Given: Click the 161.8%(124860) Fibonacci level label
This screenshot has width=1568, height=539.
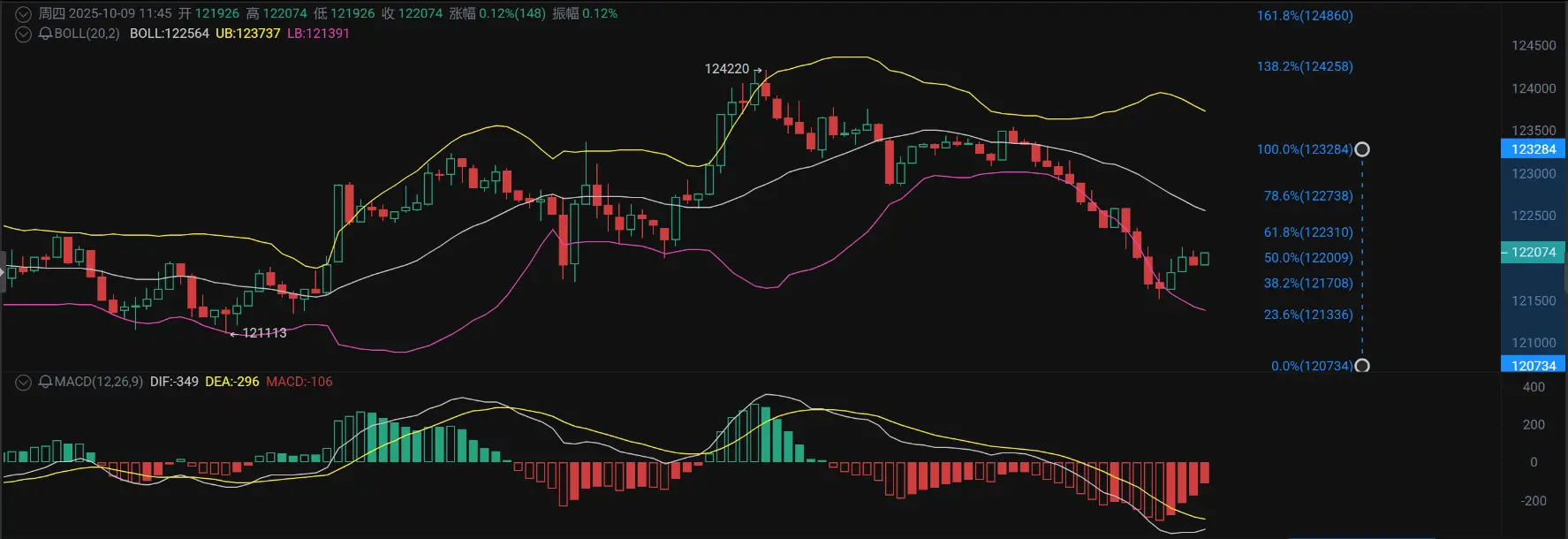Looking at the screenshot, I should coord(1305,16).
